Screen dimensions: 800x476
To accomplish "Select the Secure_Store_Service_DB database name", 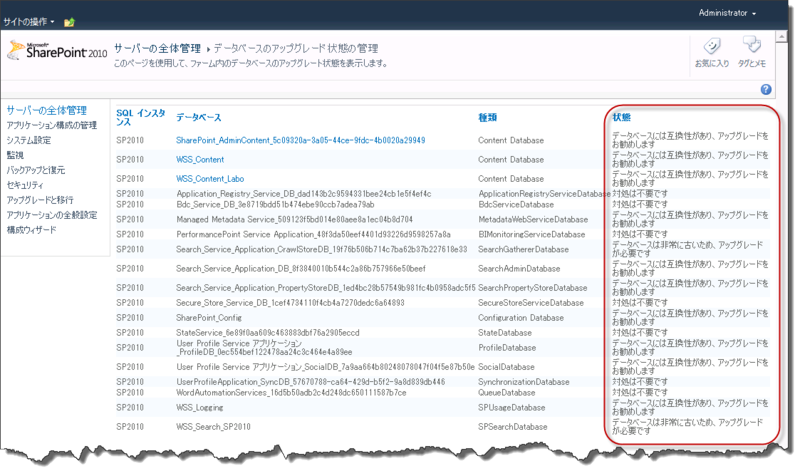I will point(290,303).
